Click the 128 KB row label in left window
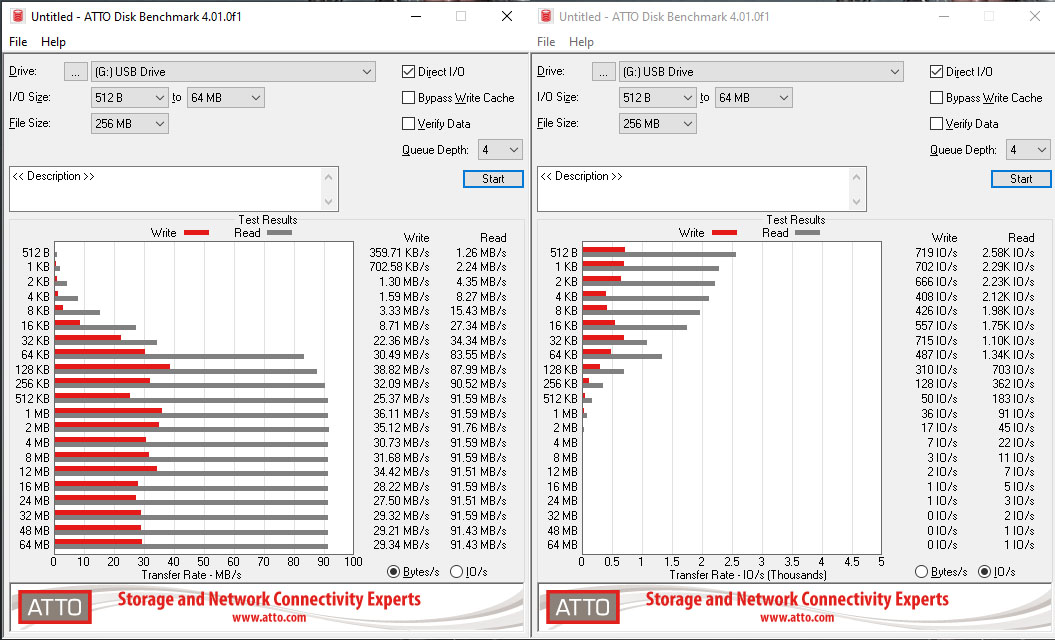 pyautogui.click(x=32, y=370)
